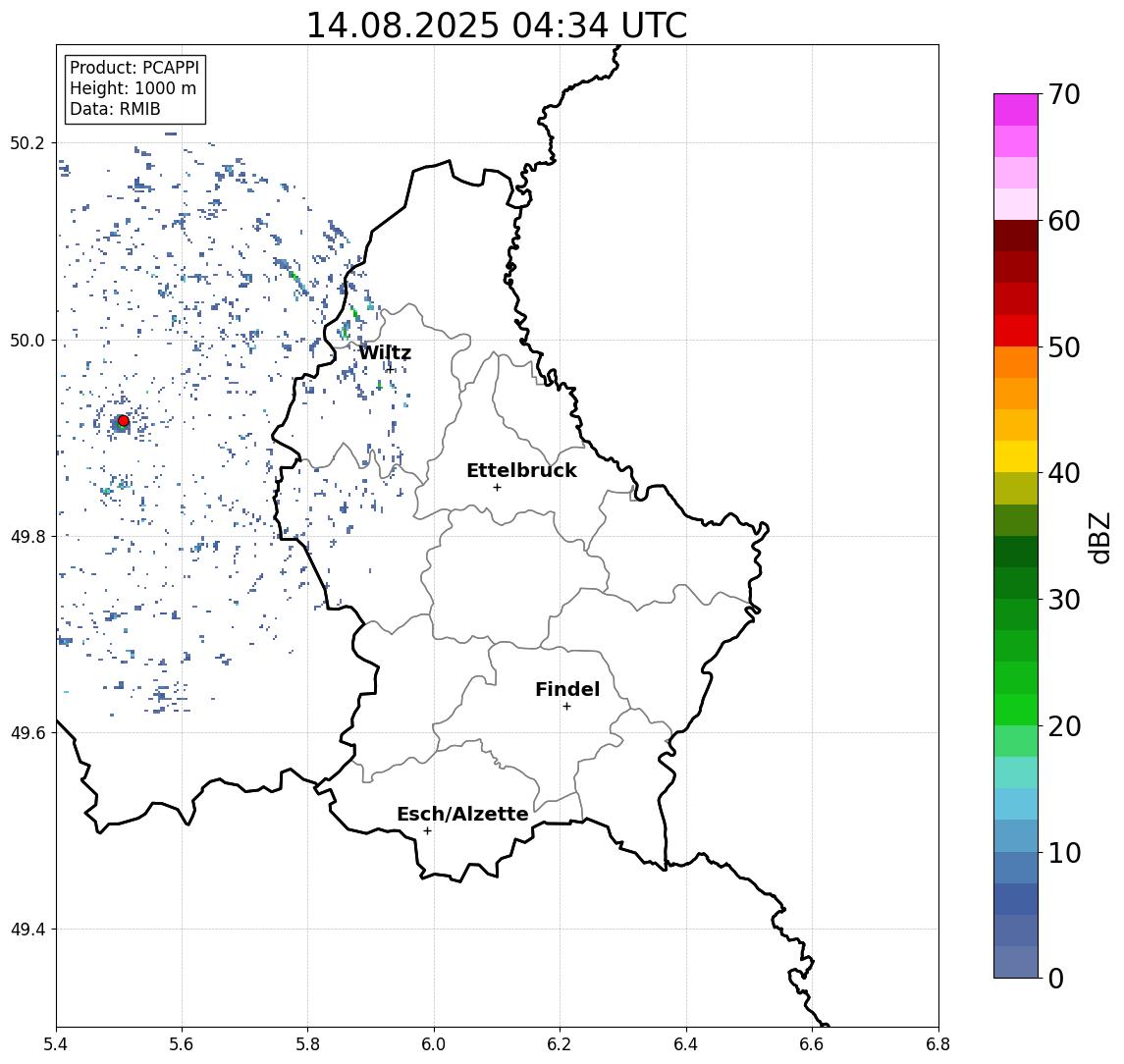
Task: Click the latitude axis label 49.6
Action: (27, 733)
